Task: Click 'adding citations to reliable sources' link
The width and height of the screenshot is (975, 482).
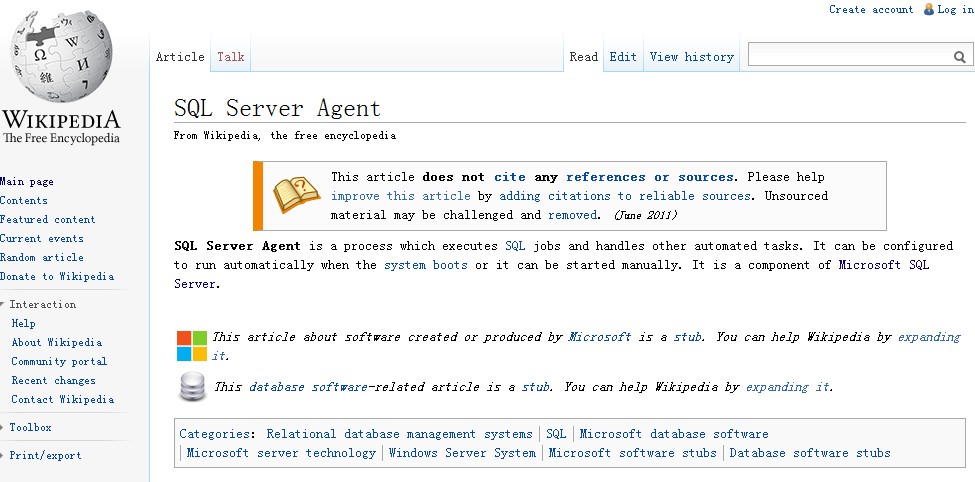Action: click(624, 196)
